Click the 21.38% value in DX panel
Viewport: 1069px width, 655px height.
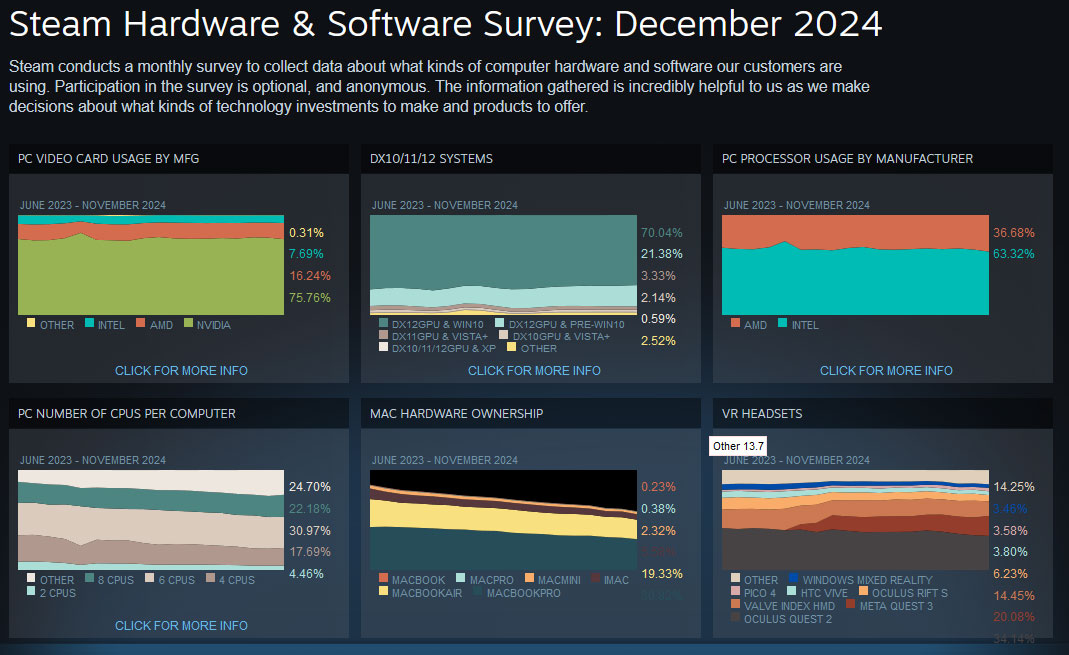coord(661,254)
